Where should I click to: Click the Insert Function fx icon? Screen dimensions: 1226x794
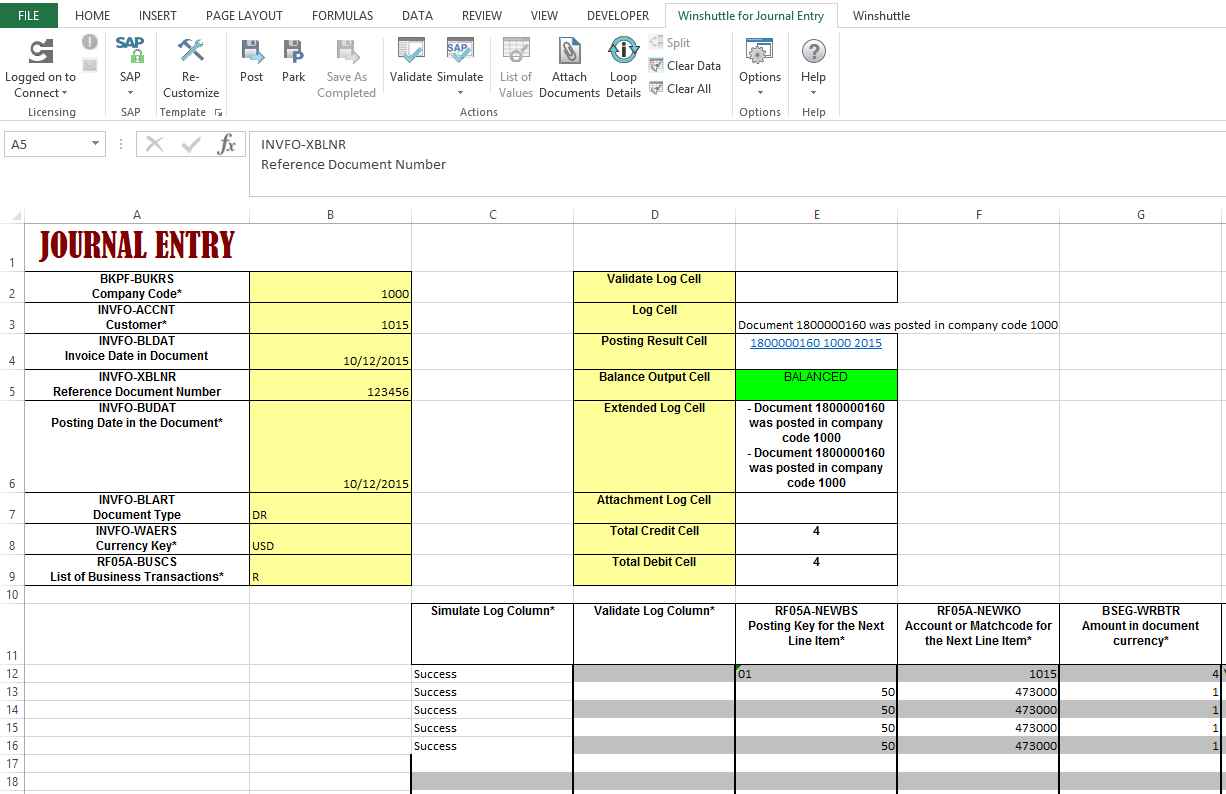(x=227, y=145)
